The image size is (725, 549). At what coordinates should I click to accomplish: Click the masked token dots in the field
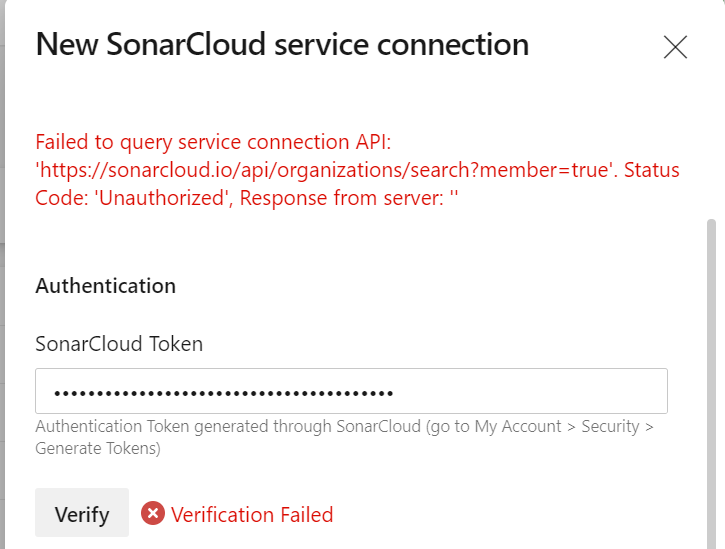click(x=223, y=392)
